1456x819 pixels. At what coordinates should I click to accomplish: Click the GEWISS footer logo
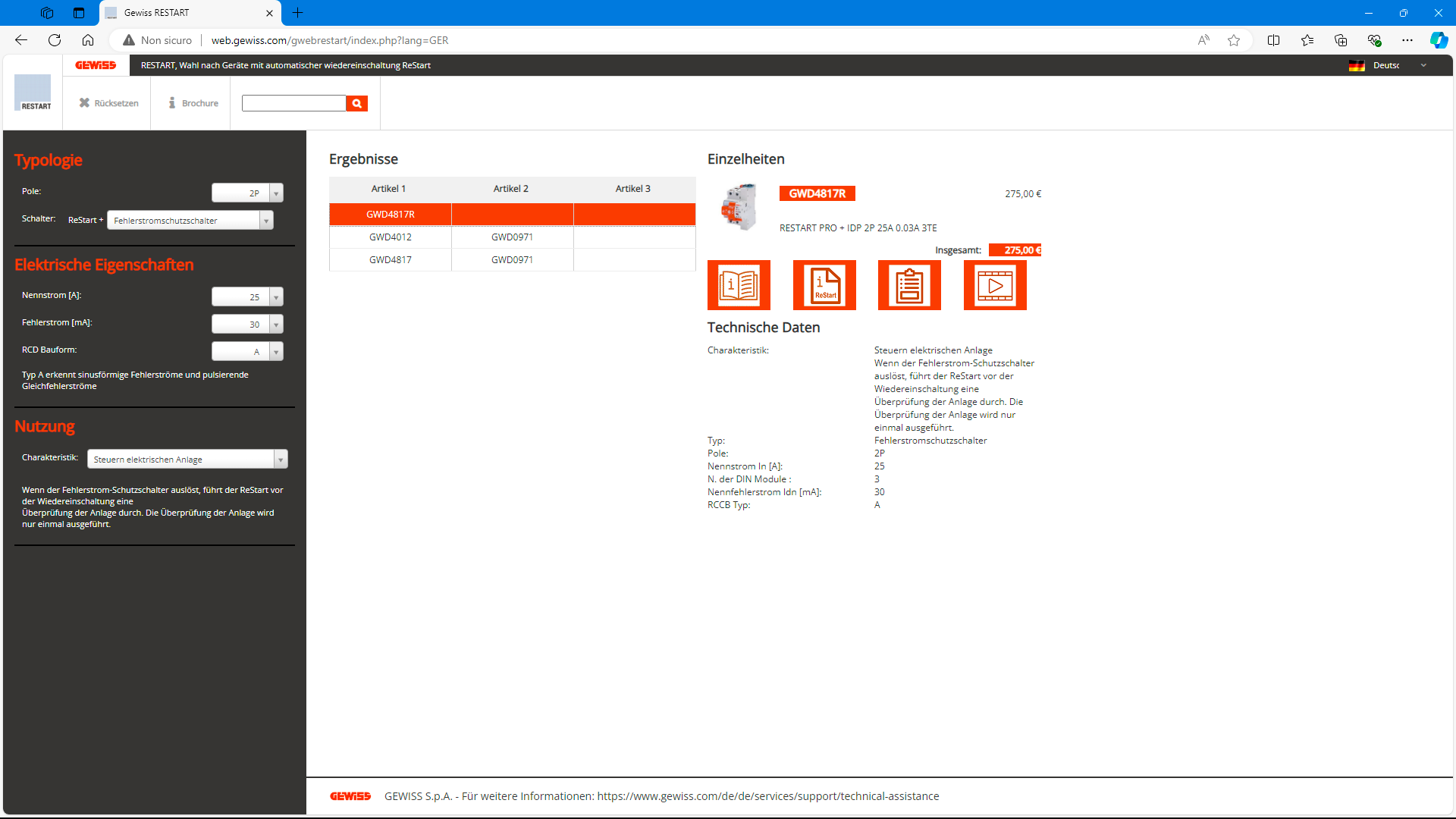pyautogui.click(x=350, y=796)
